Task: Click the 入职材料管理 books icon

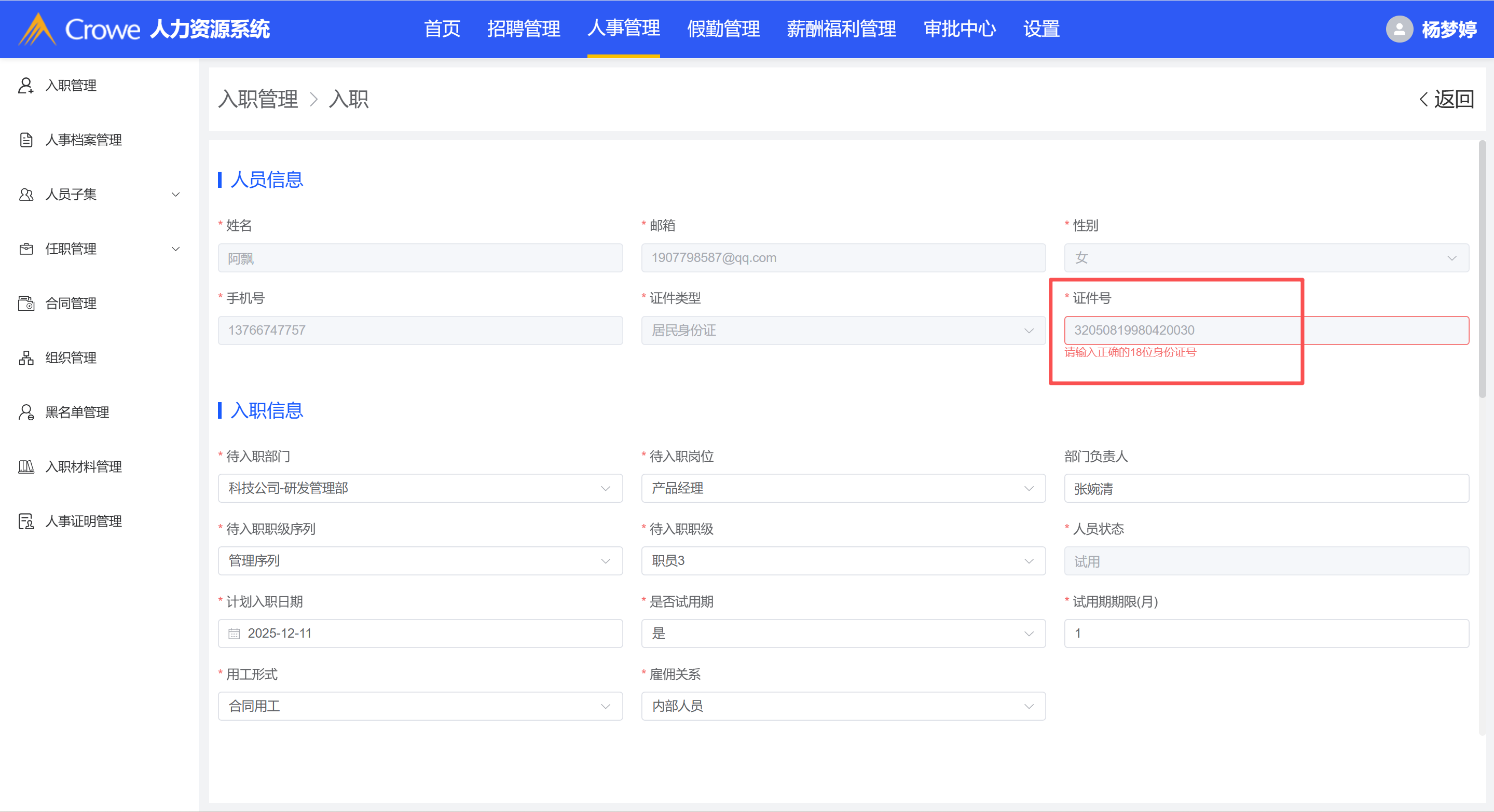Action: click(x=25, y=467)
